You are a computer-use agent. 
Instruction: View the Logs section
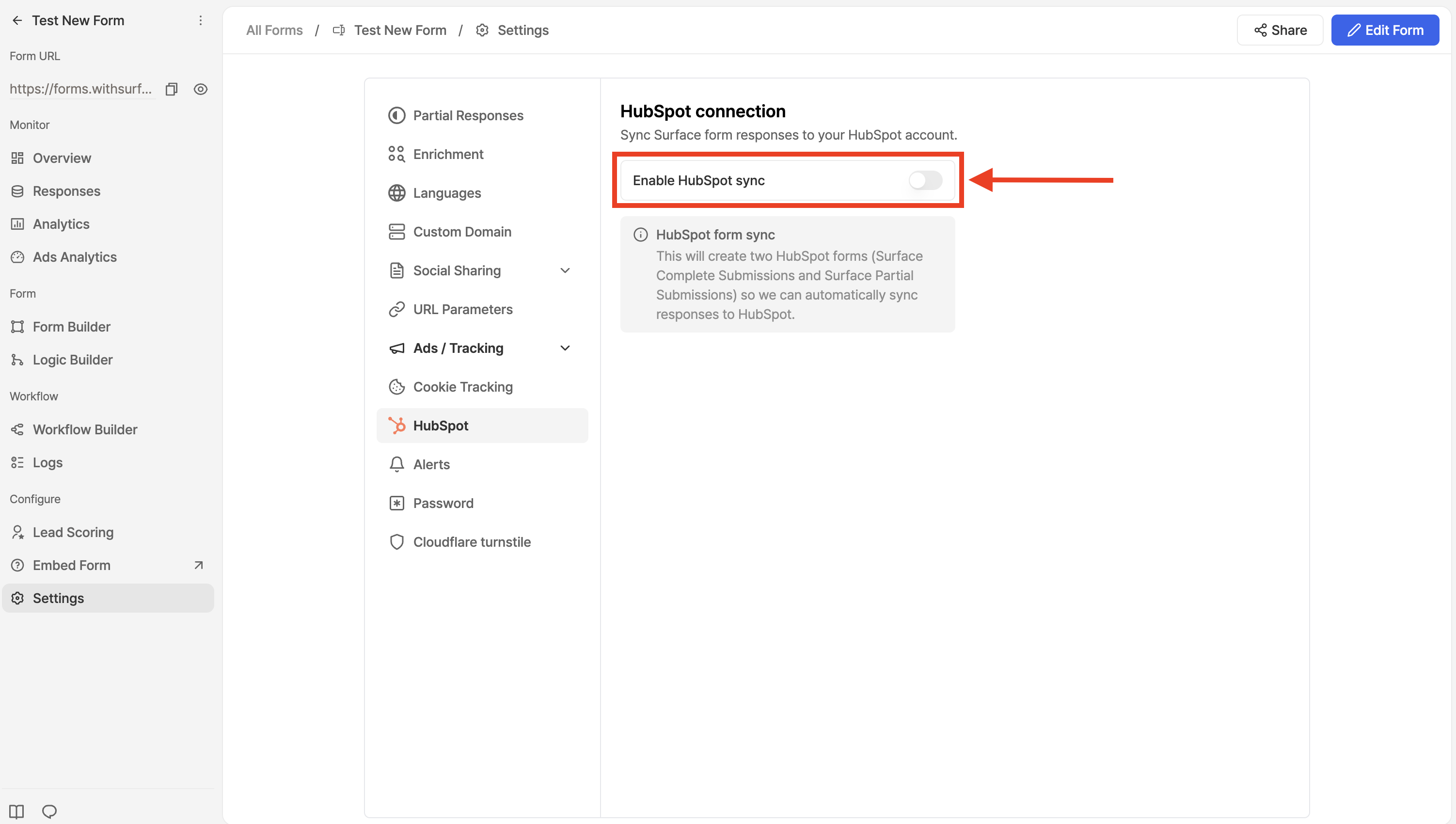point(47,462)
